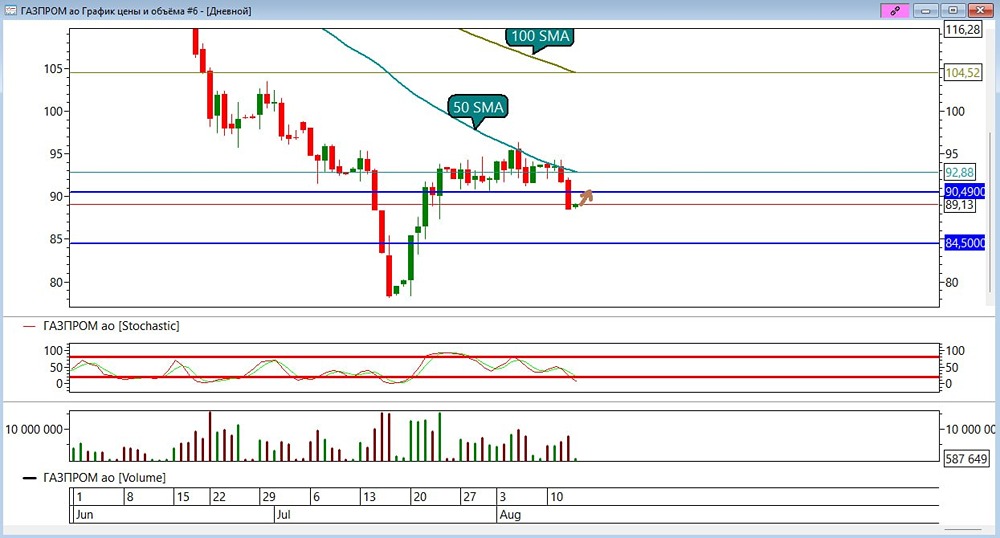Click the 80 value on left price axis
This screenshot has height=538, width=1000.
pyautogui.click(x=57, y=282)
